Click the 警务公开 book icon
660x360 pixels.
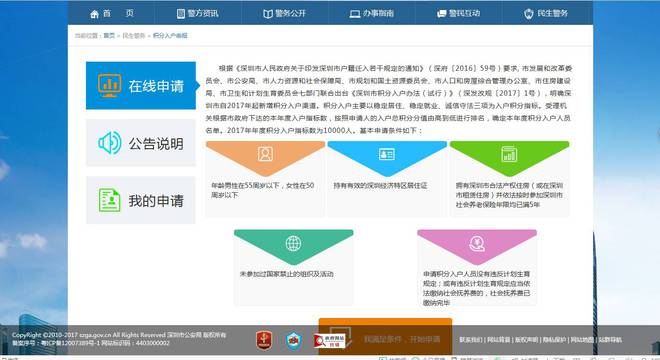(x=268, y=14)
